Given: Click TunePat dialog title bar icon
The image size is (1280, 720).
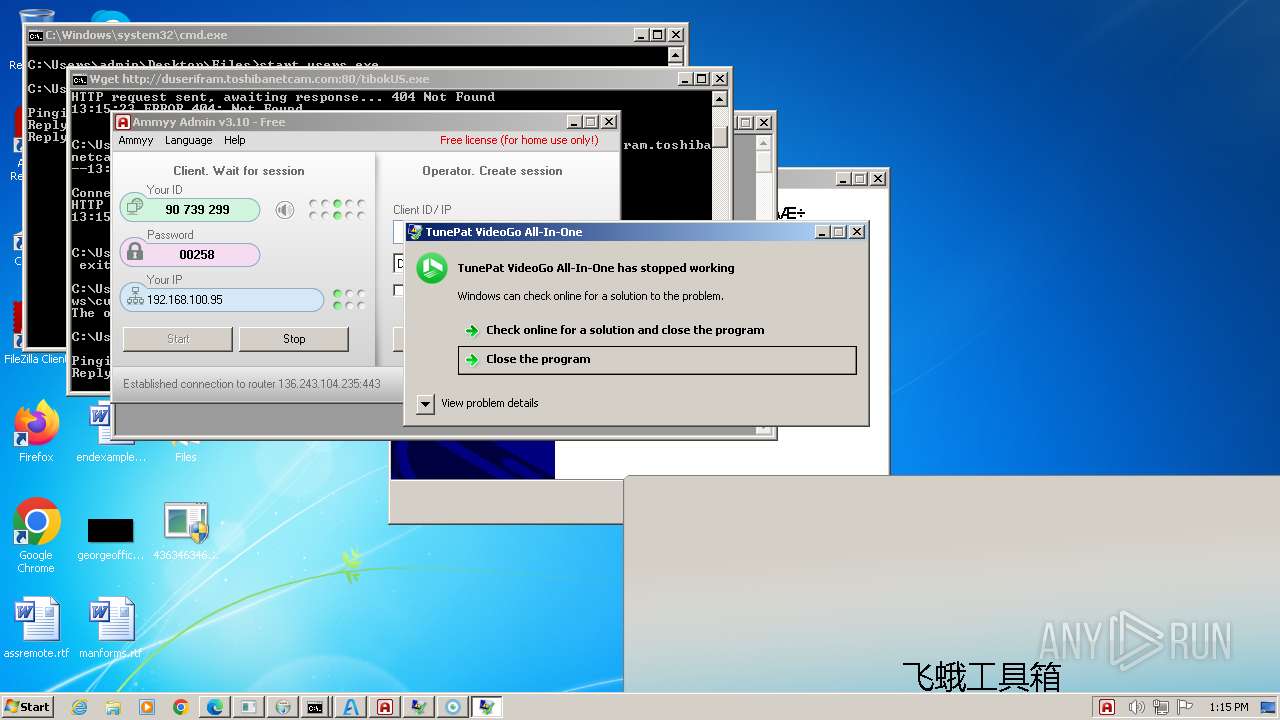Looking at the screenshot, I should tap(415, 232).
